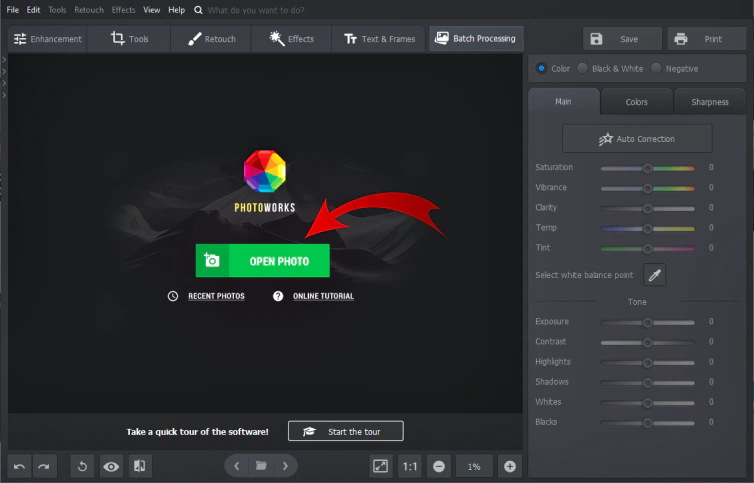Click the Highlights slider handle
754x483 pixels.
pos(647,363)
